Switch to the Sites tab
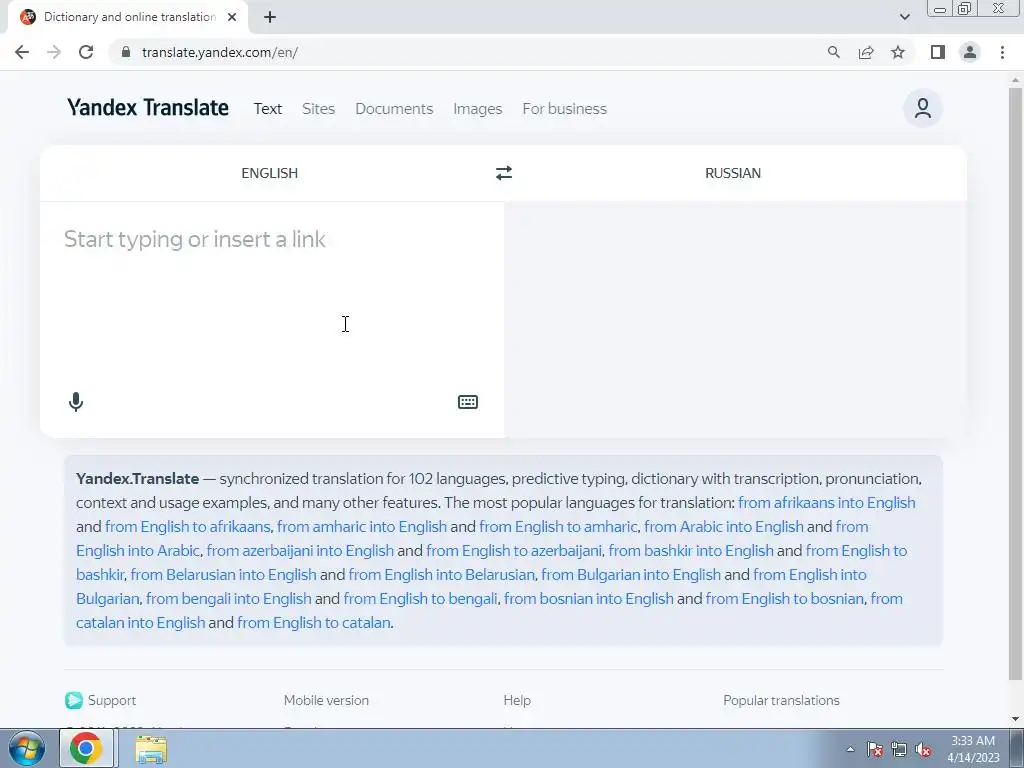 (318, 108)
